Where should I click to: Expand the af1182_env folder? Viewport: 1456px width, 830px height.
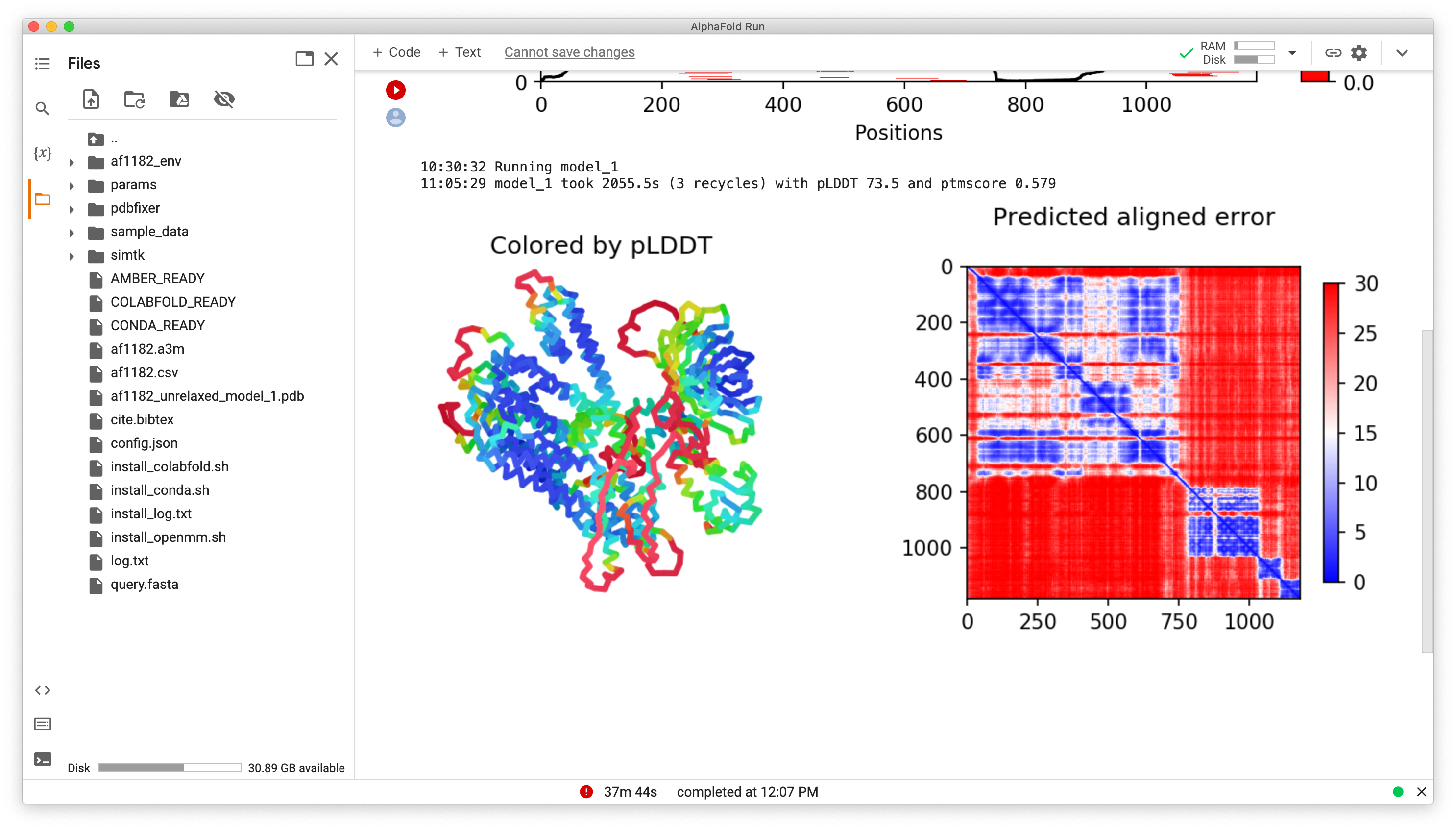point(72,162)
